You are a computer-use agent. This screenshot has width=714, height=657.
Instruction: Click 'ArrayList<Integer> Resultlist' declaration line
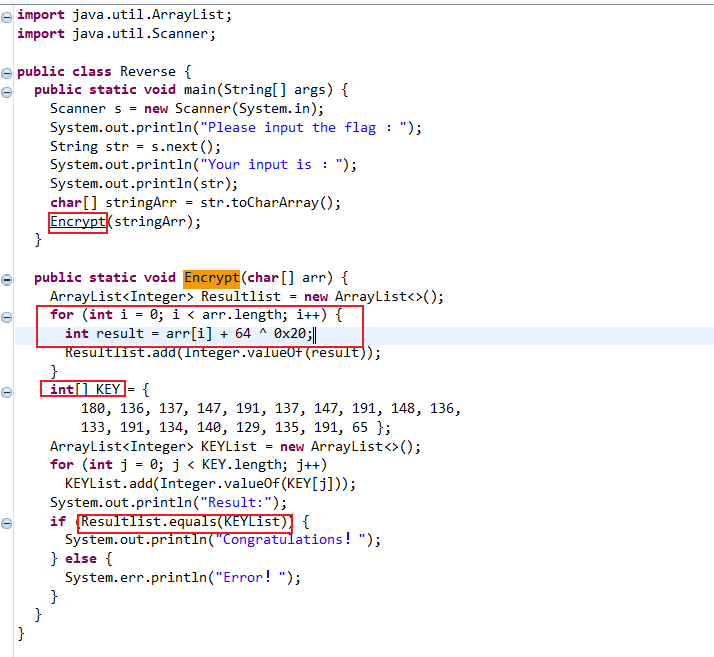pyautogui.click(x=246, y=296)
